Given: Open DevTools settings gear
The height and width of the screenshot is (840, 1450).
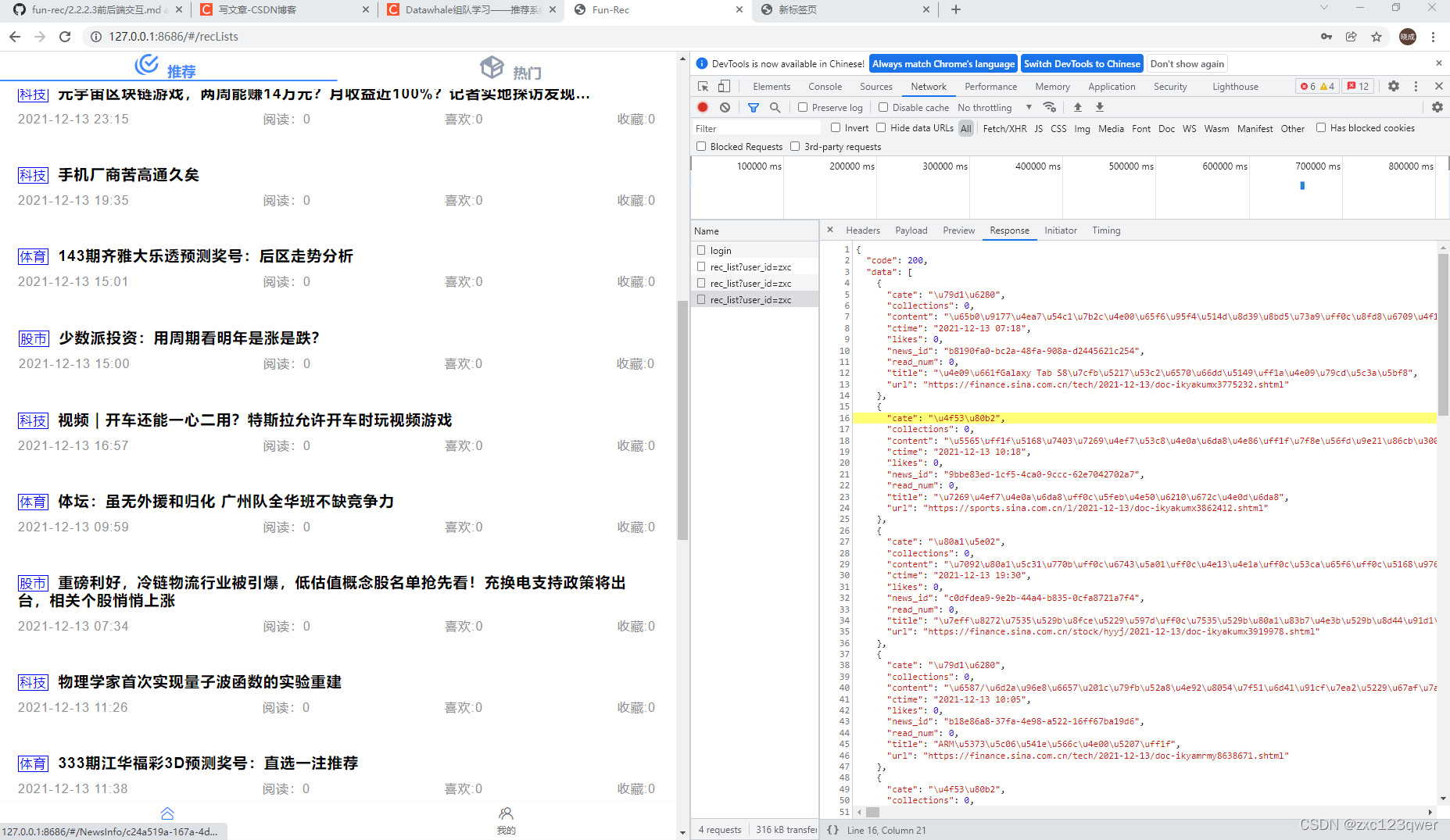Looking at the screenshot, I should [x=1394, y=86].
